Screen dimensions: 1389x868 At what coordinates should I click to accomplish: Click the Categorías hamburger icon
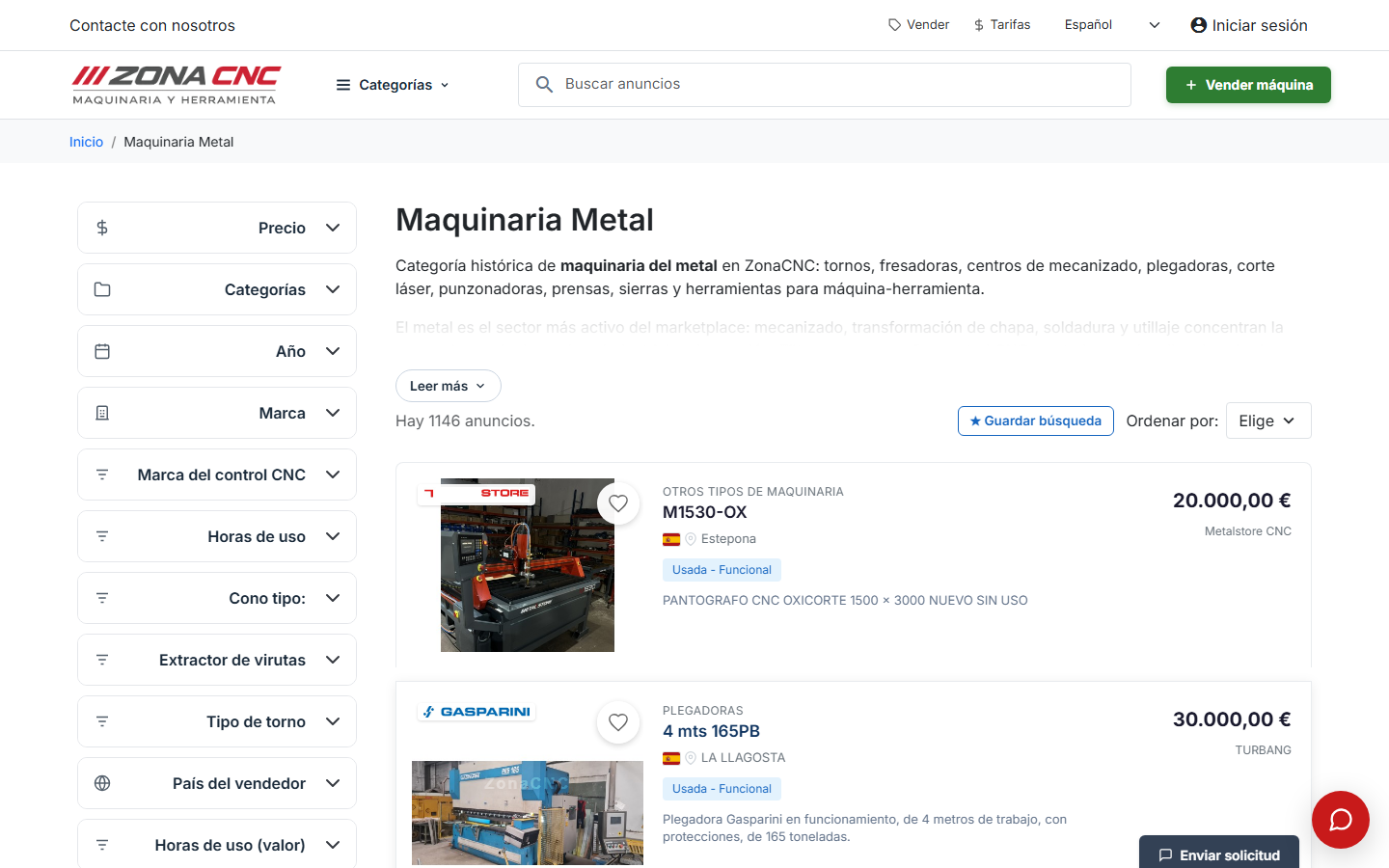point(343,85)
